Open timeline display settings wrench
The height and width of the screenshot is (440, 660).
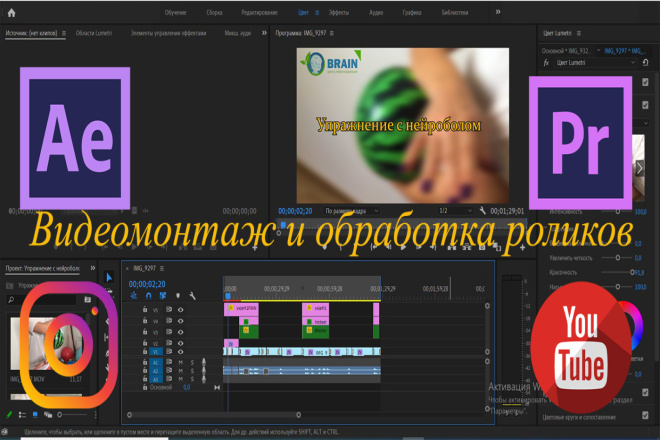[x=192, y=296]
